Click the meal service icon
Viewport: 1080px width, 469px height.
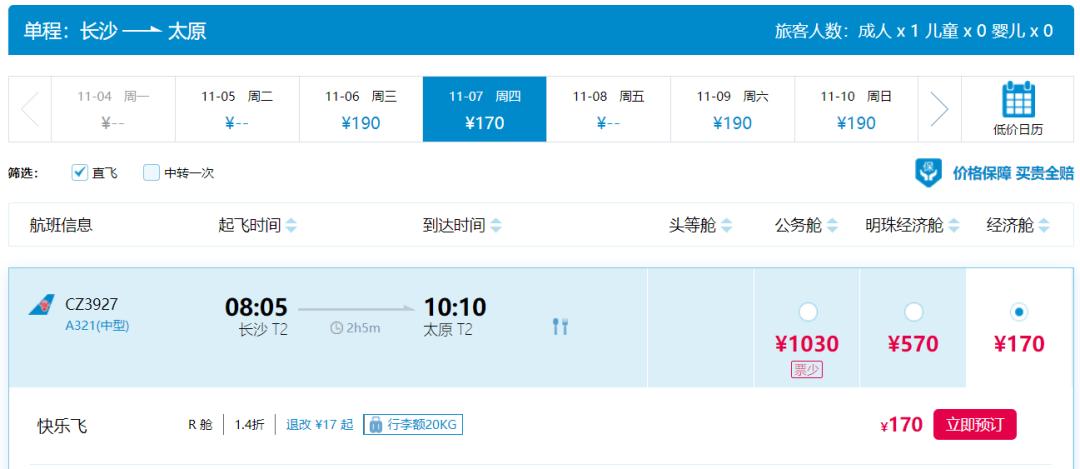tap(558, 327)
